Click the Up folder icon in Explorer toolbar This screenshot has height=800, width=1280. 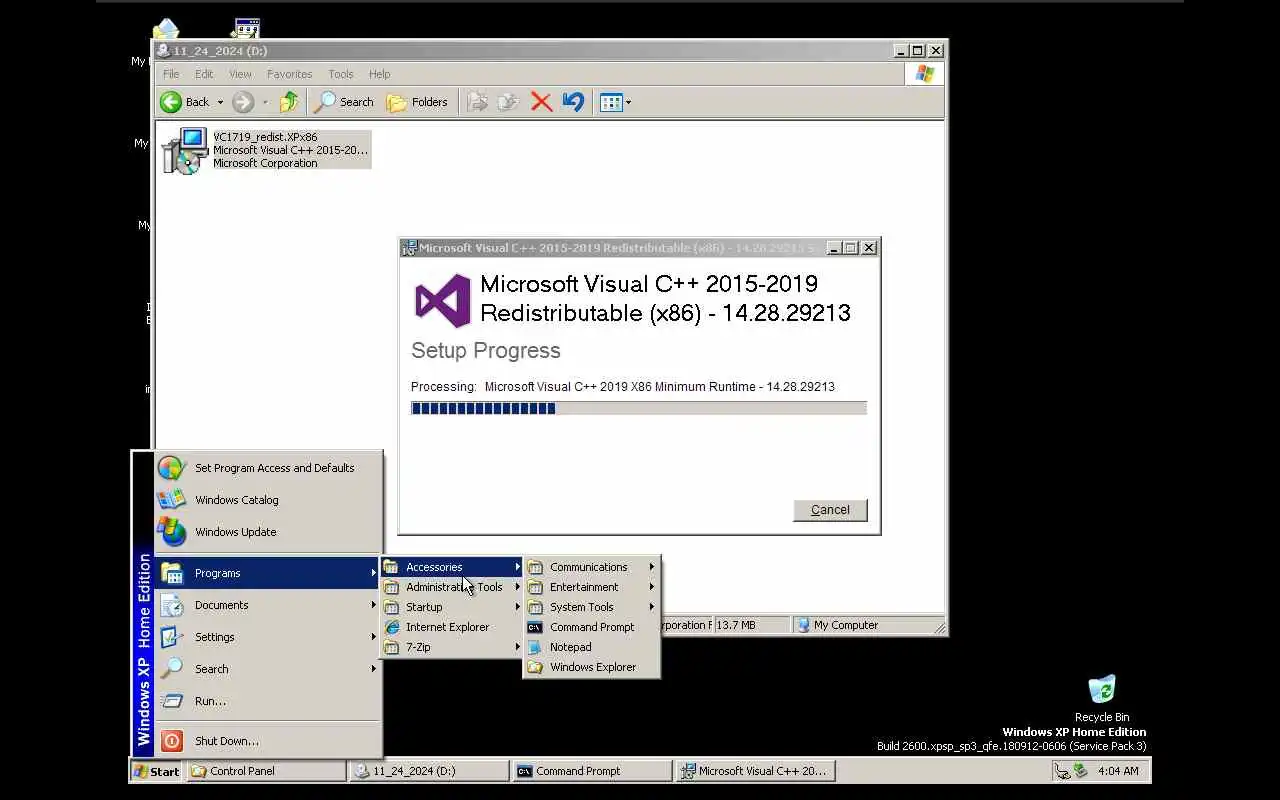point(289,102)
